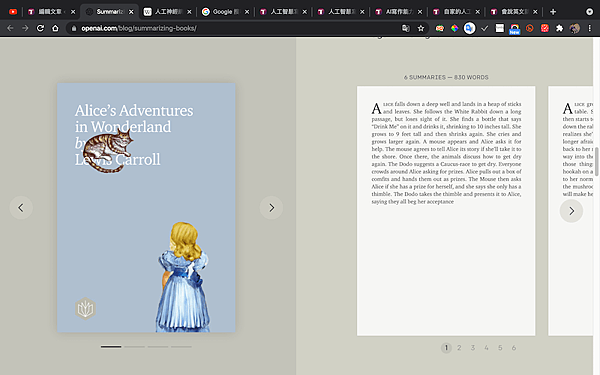Reload the current page
600x375 pixels.
click(x=40, y=28)
